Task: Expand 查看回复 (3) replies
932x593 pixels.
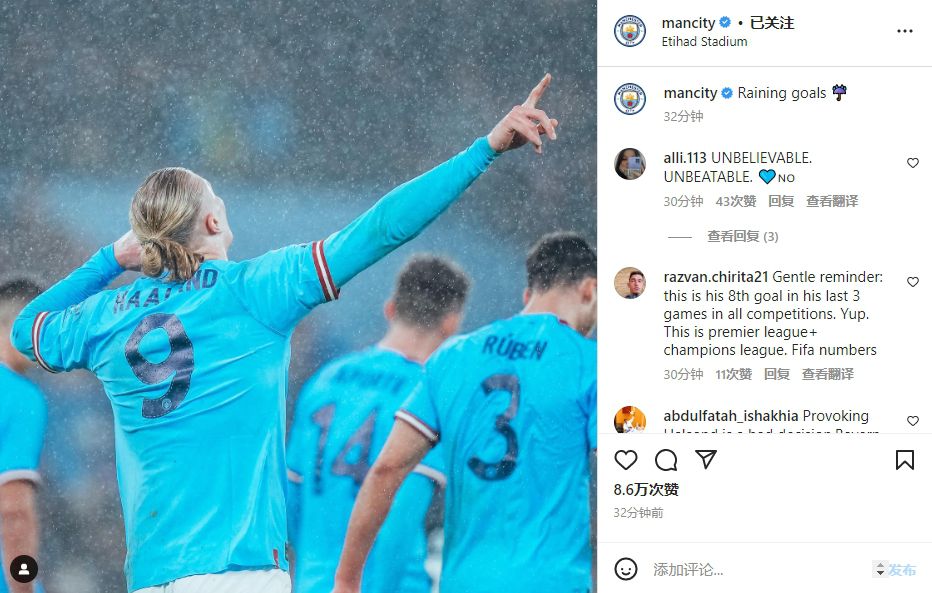Action: [742, 236]
